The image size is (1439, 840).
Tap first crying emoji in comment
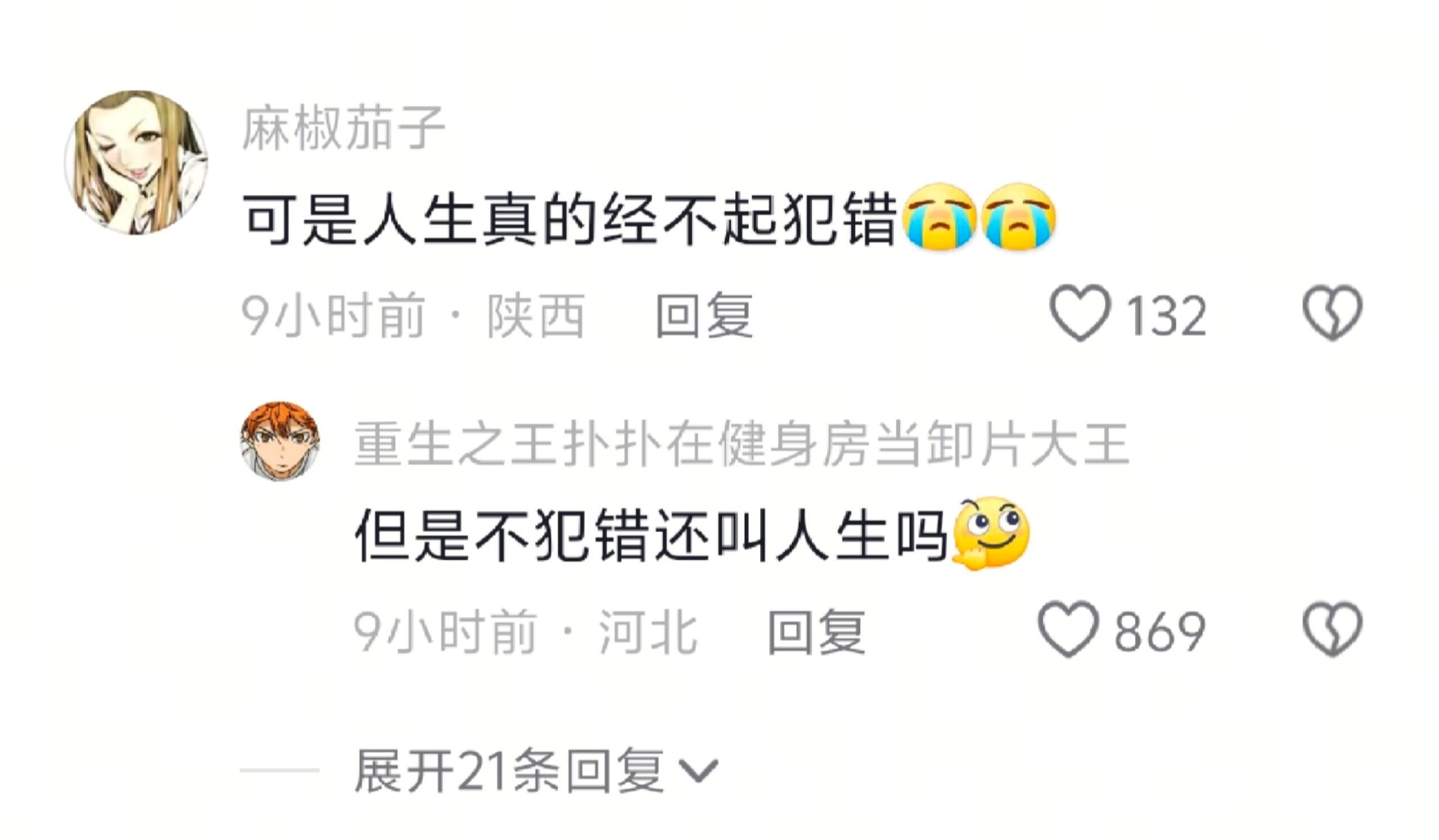click(939, 217)
